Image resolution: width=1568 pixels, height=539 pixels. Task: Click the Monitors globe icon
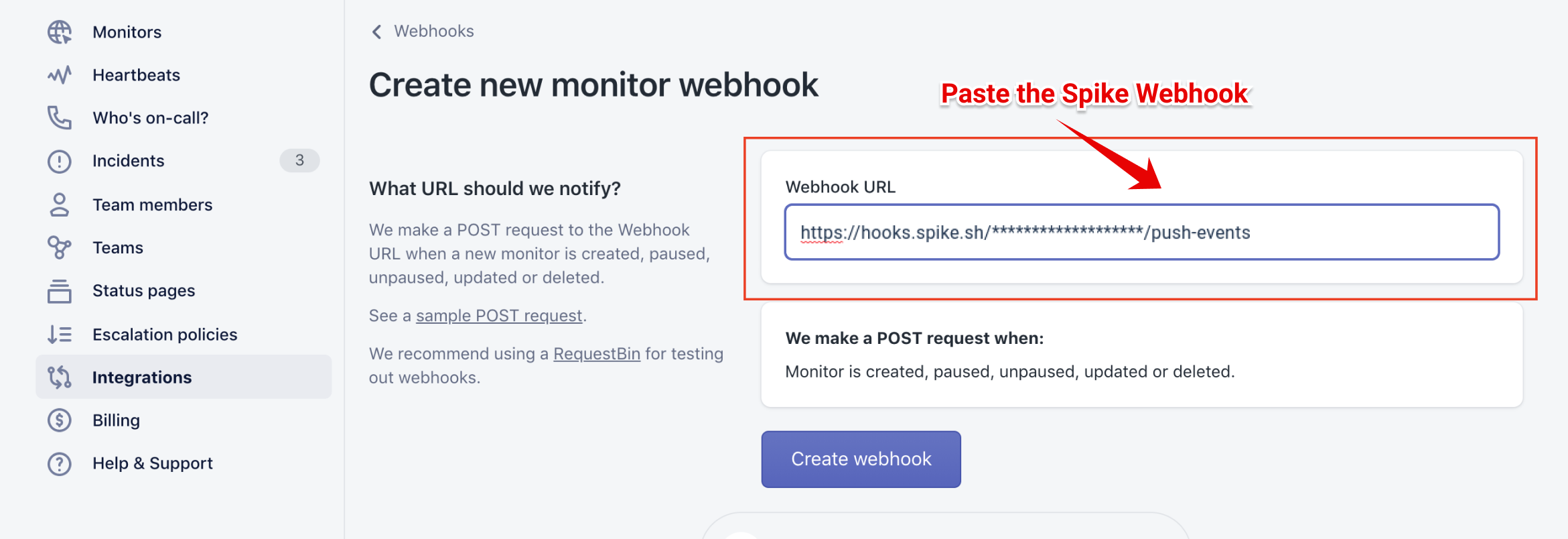click(60, 32)
